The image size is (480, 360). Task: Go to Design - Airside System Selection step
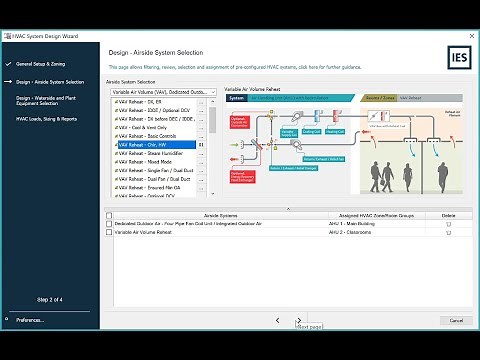[50, 82]
